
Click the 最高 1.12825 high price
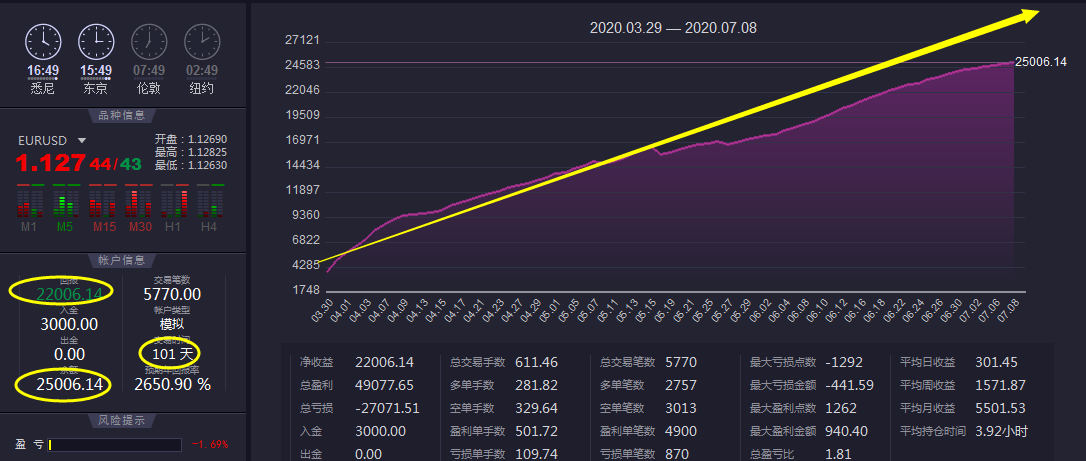pyautogui.click(x=191, y=152)
